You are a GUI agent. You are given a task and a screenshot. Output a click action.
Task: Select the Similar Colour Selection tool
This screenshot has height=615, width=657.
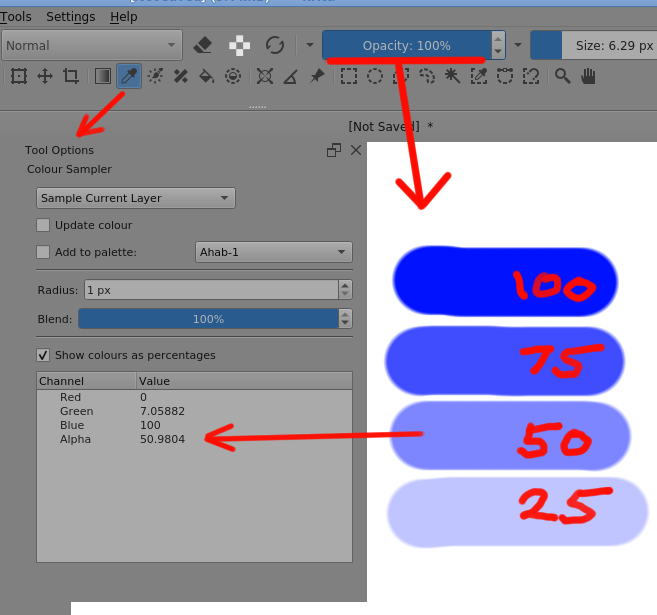(x=479, y=76)
